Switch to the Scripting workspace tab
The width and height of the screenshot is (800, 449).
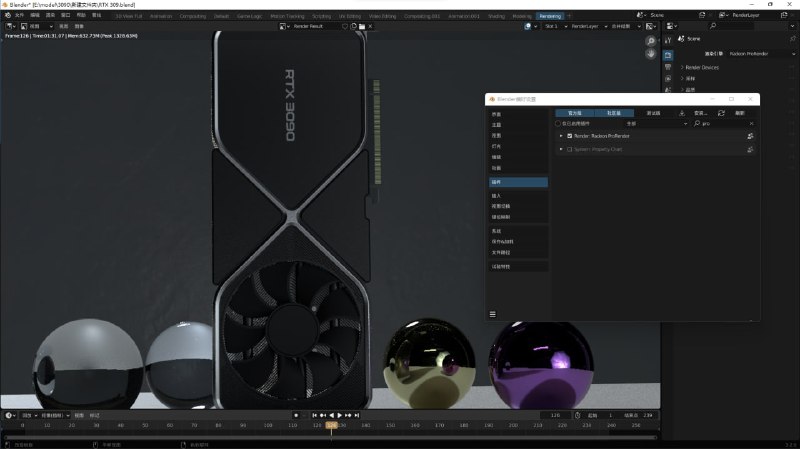coord(321,16)
